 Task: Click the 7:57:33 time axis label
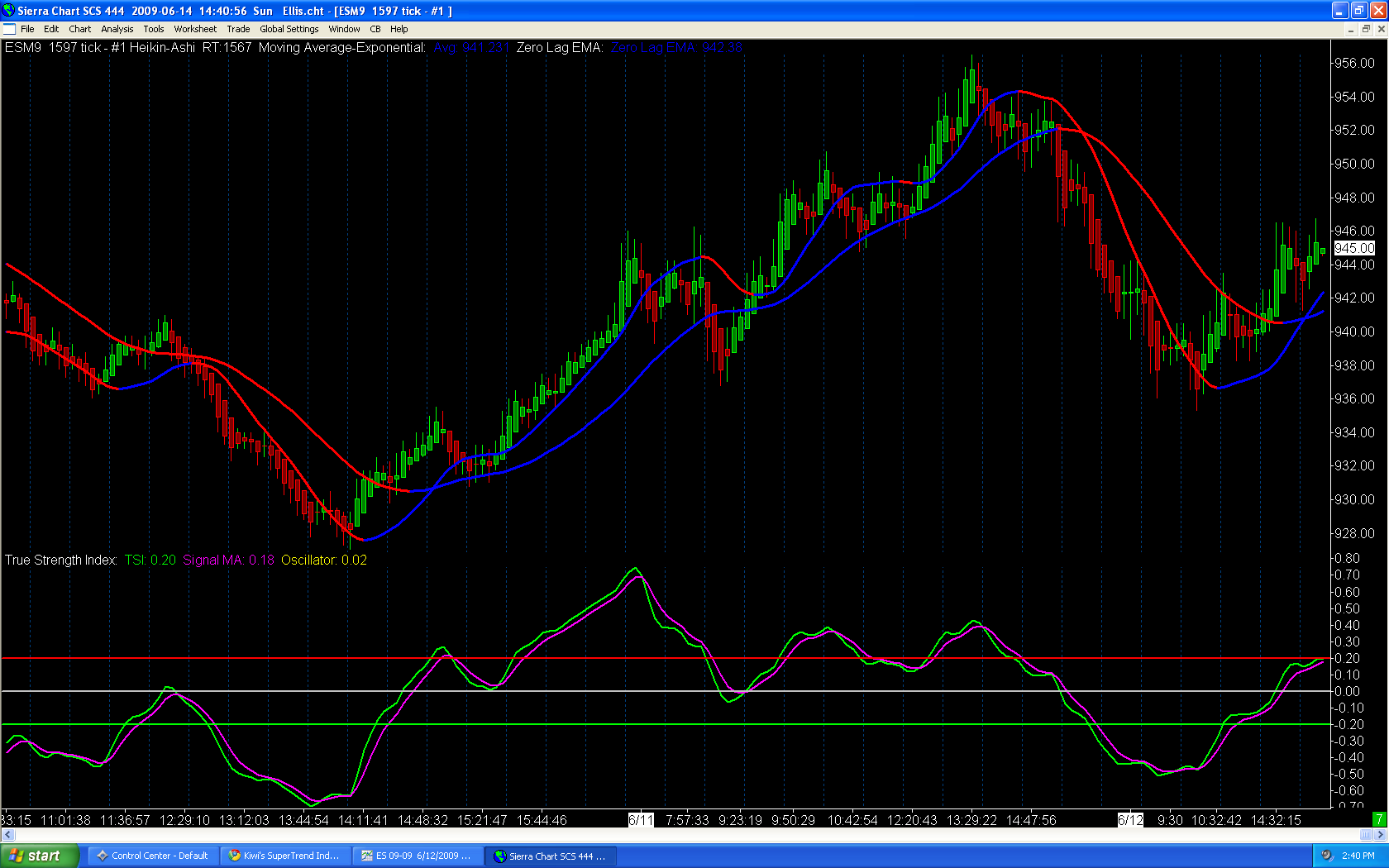687,820
